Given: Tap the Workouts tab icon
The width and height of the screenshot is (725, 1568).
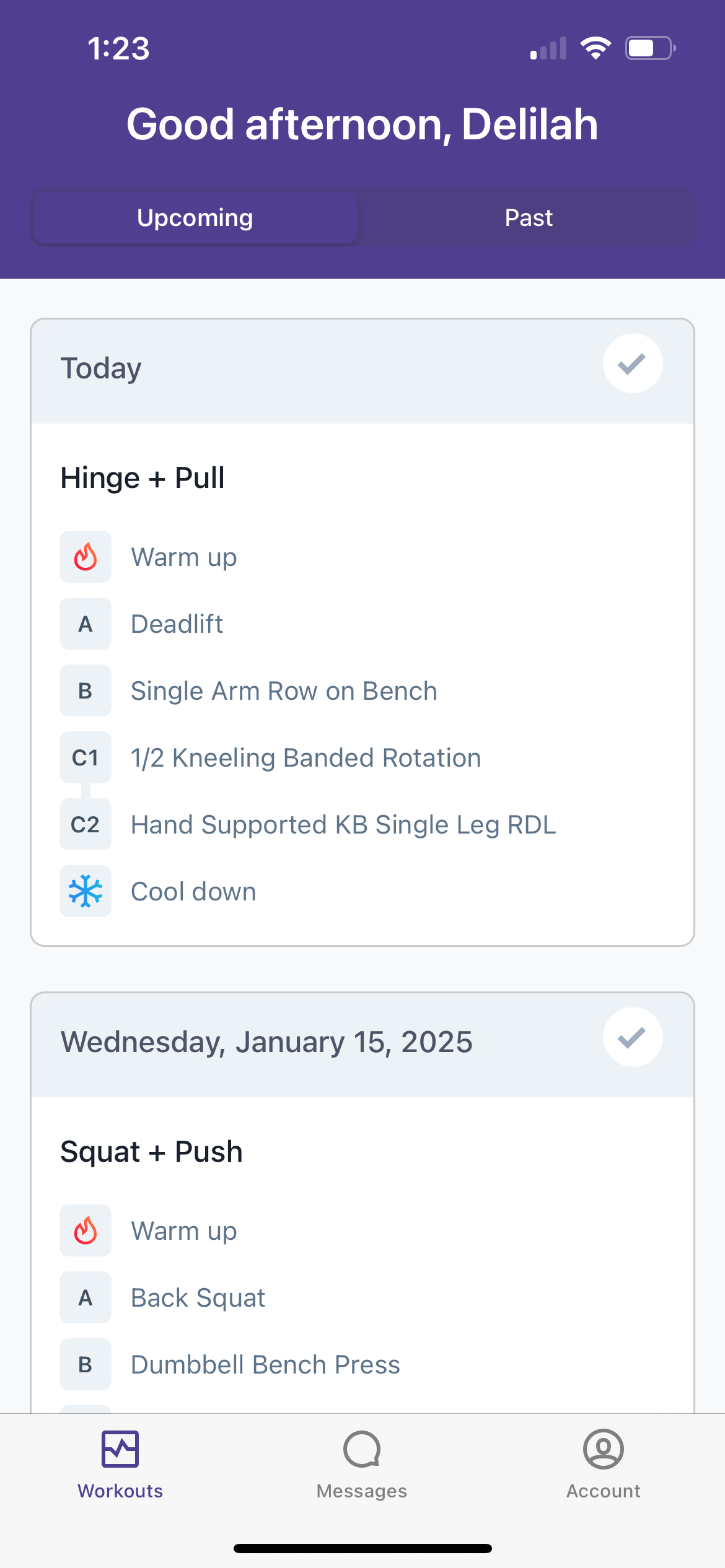Looking at the screenshot, I should (120, 1448).
